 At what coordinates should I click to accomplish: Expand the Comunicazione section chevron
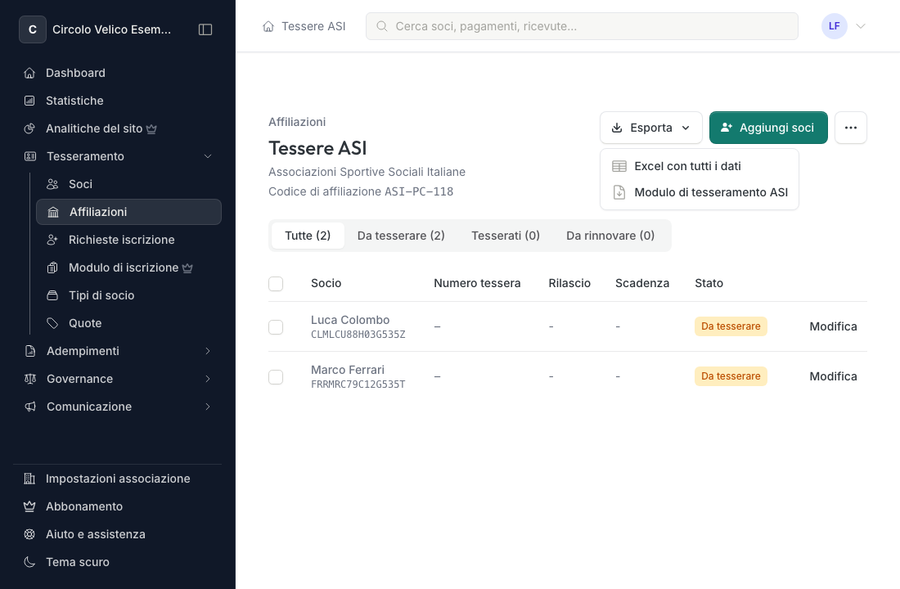pyautogui.click(x=208, y=406)
